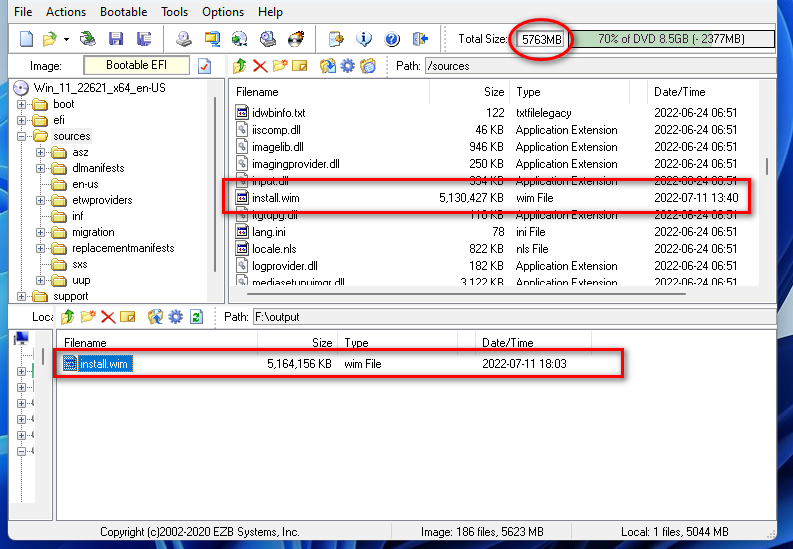Click the Save As multi-disk icon
This screenshot has width=793, height=549.
[144, 39]
